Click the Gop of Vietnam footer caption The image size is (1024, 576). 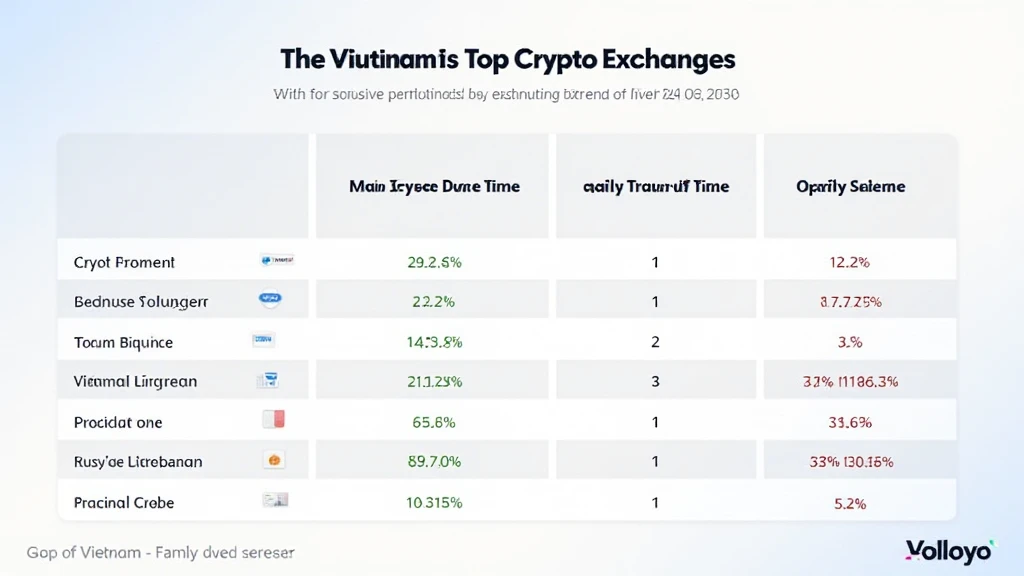[x=160, y=552]
